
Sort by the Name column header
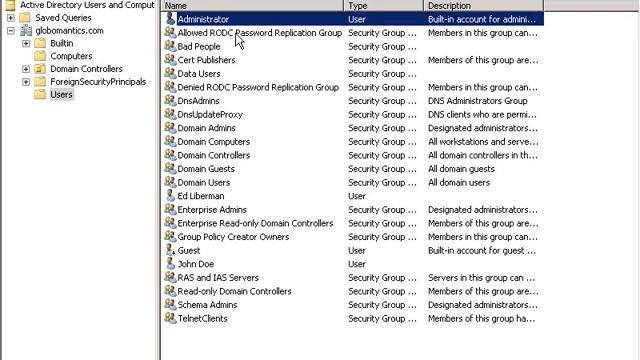click(253, 5)
